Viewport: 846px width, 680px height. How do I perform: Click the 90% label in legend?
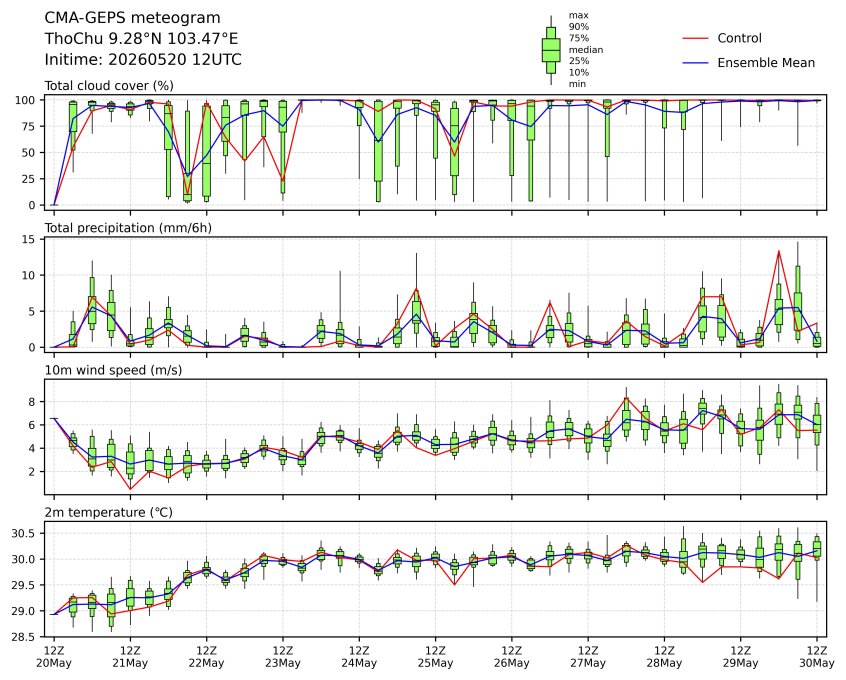[x=578, y=27]
